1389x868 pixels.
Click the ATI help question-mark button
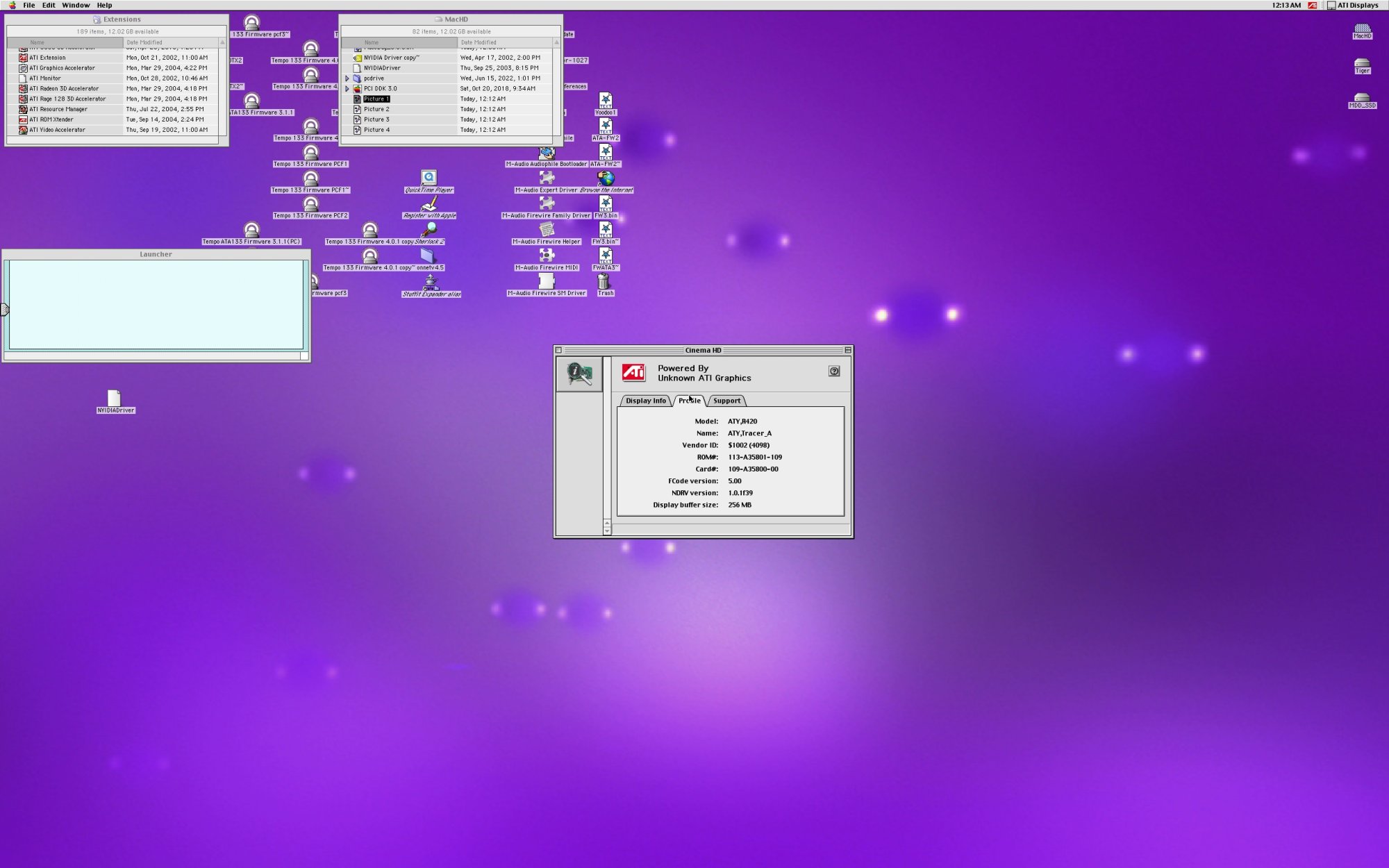[x=834, y=372]
